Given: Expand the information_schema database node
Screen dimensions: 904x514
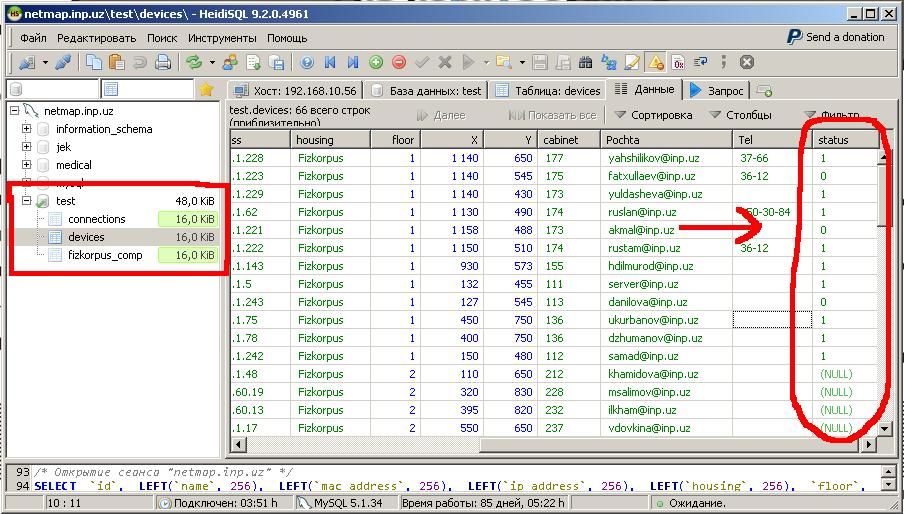Looking at the screenshot, I should coord(26,129).
